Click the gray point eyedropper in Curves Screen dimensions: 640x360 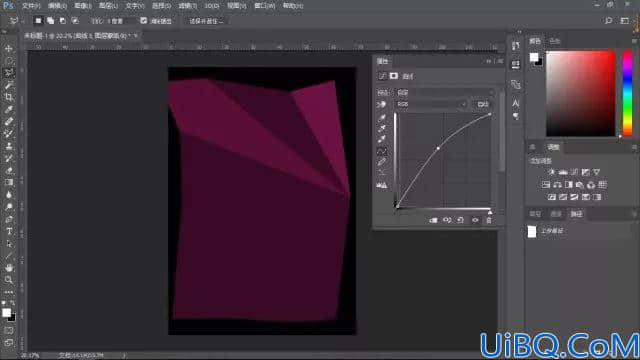click(x=382, y=129)
